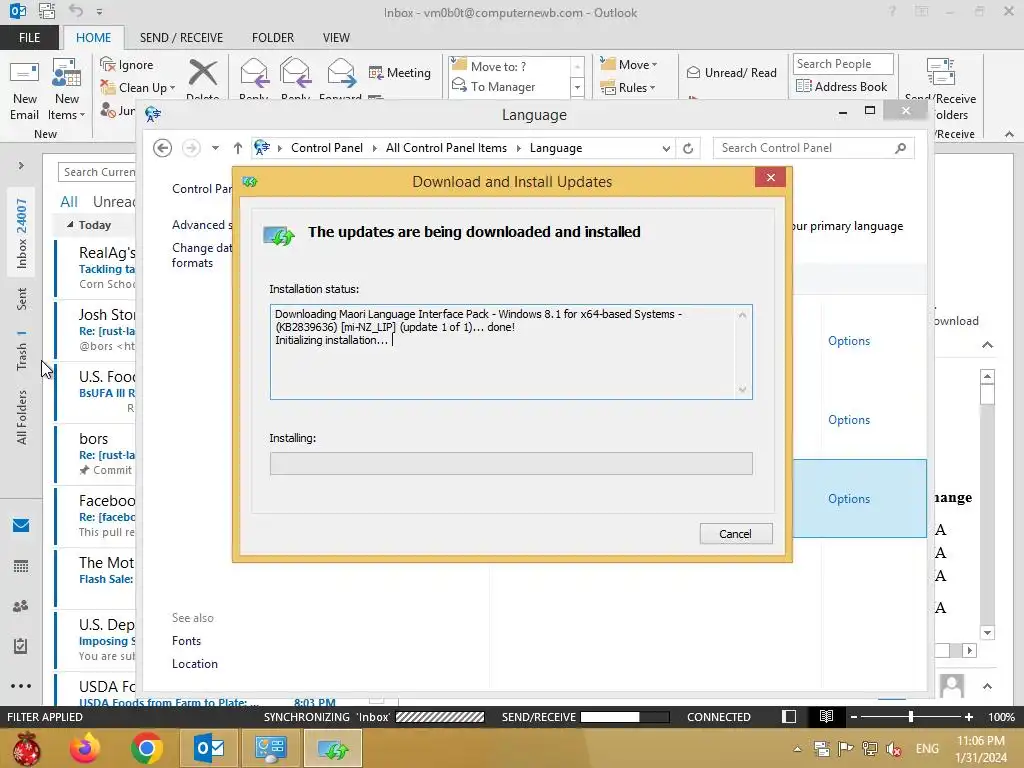1024x768 pixels.
Task: Switch to Control Panel taskbar button
Action: pyautogui.click(x=271, y=748)
